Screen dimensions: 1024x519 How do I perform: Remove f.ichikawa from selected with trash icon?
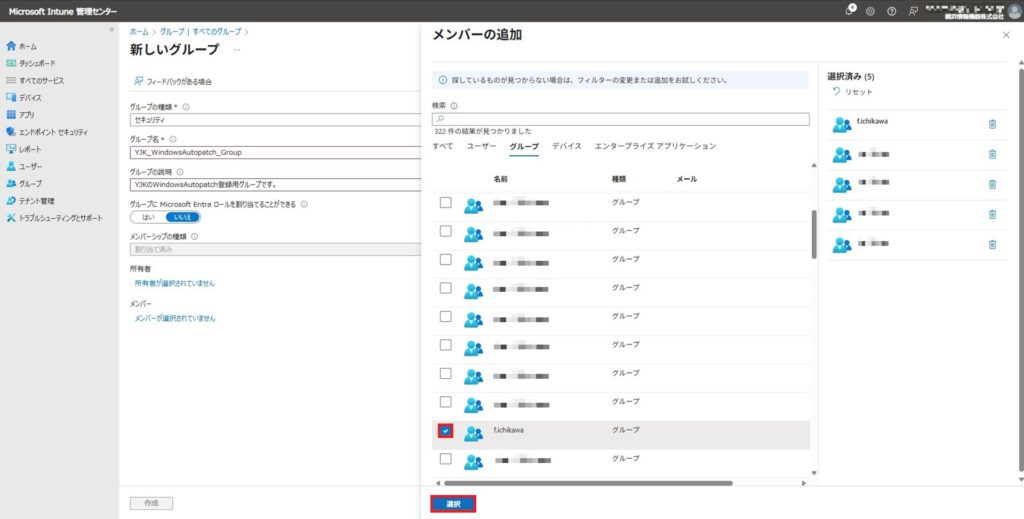pos(992,124)
